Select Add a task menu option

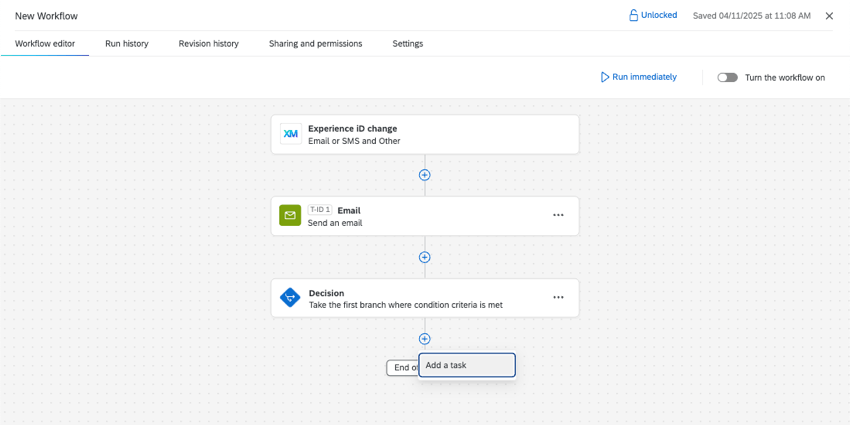pyautogui.click(x=467, y=365)
